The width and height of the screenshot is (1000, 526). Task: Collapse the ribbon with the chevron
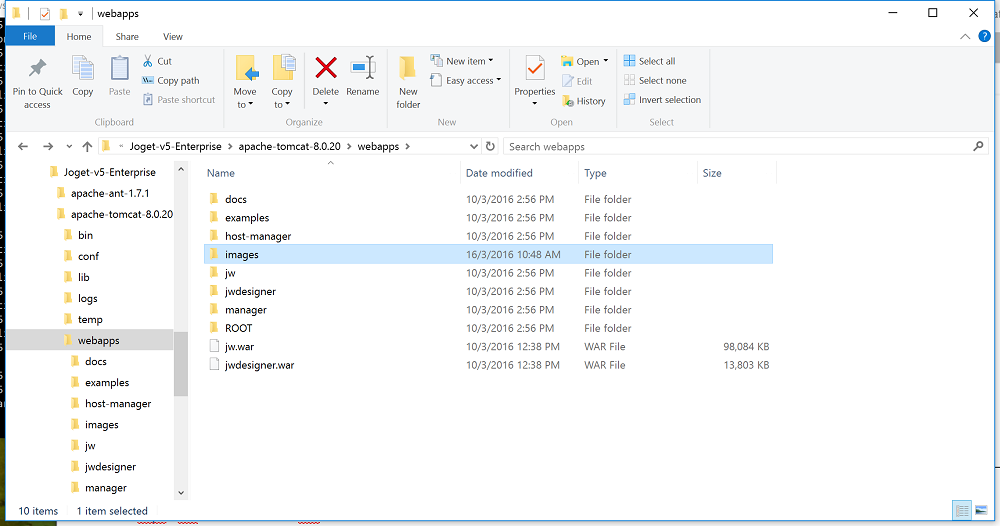click(965, 37)
